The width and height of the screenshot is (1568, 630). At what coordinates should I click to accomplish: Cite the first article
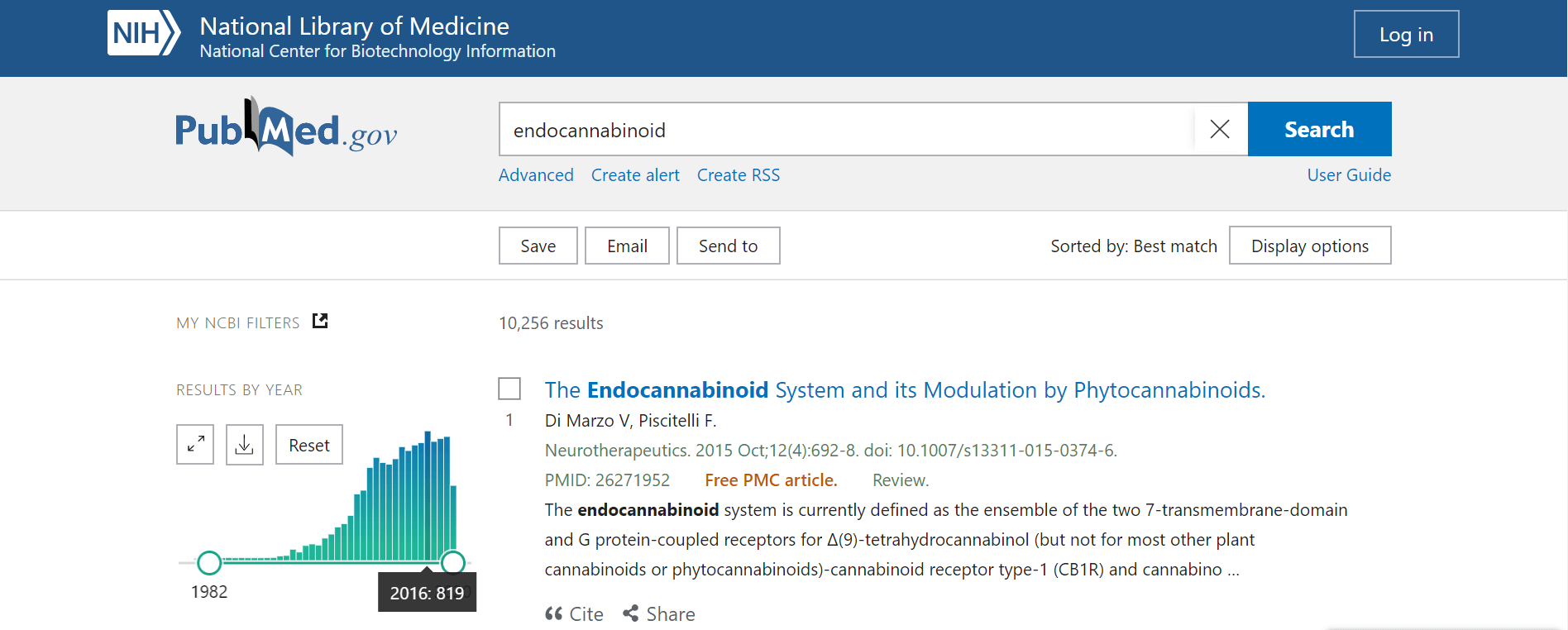(x=574, y=613)
